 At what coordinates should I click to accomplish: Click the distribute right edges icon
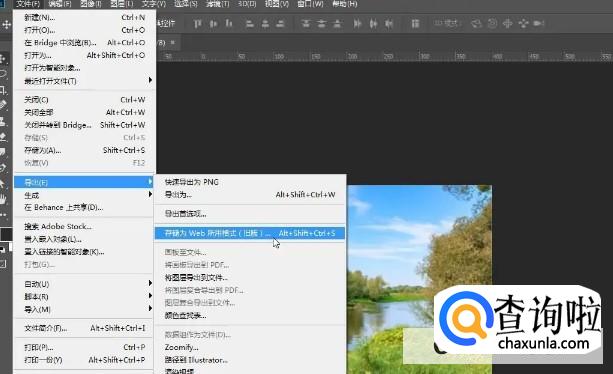[389, 24]
